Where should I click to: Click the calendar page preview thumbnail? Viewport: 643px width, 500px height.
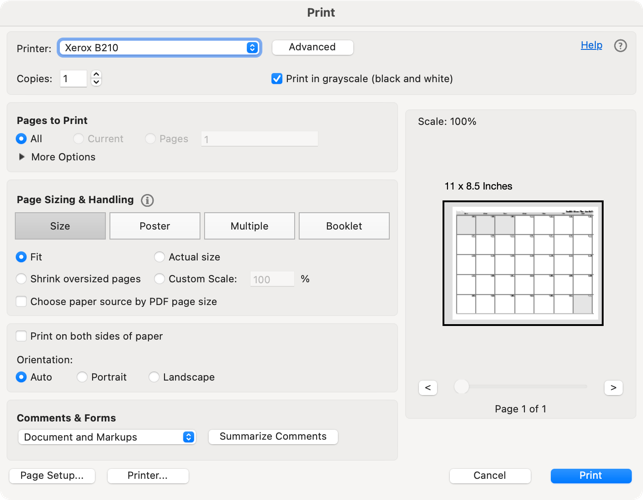(523, 263)
